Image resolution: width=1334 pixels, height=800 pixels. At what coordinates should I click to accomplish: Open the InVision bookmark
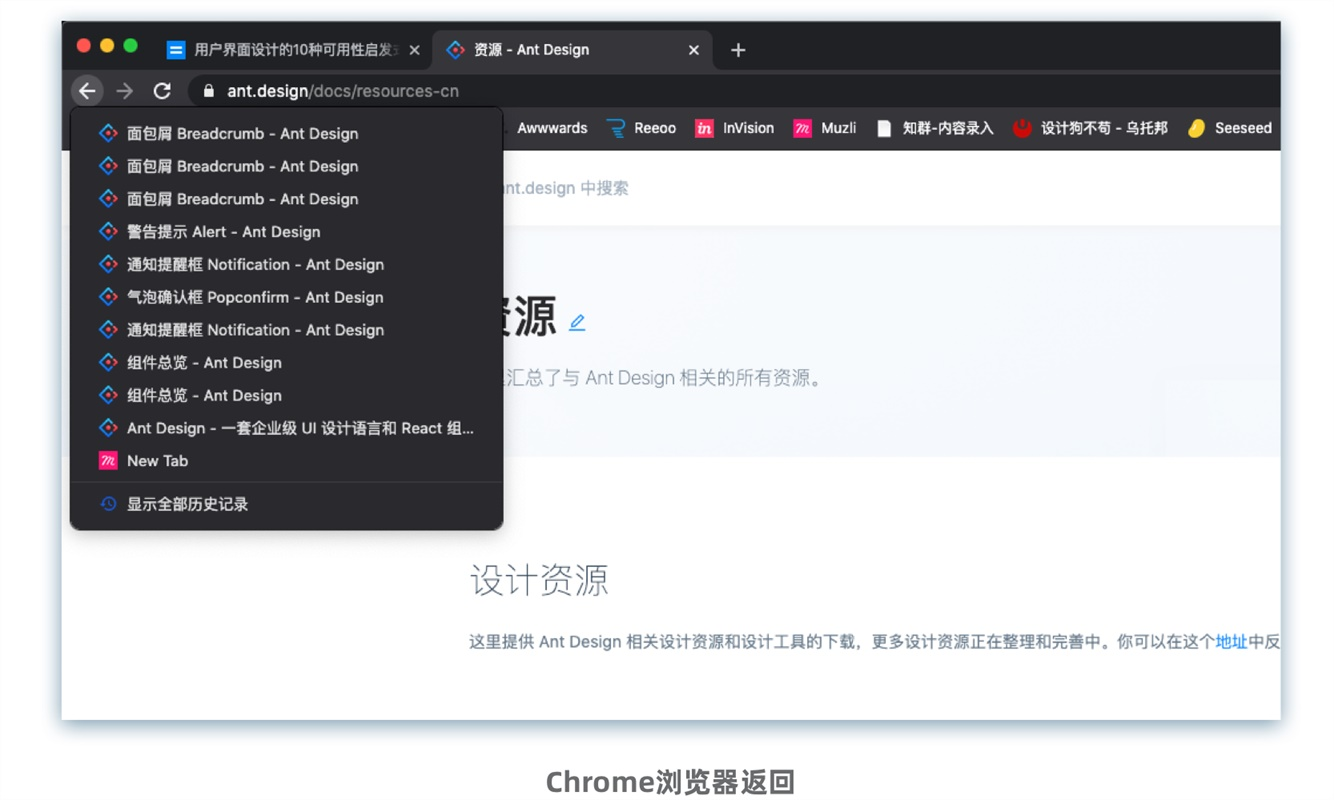(734, 128)
